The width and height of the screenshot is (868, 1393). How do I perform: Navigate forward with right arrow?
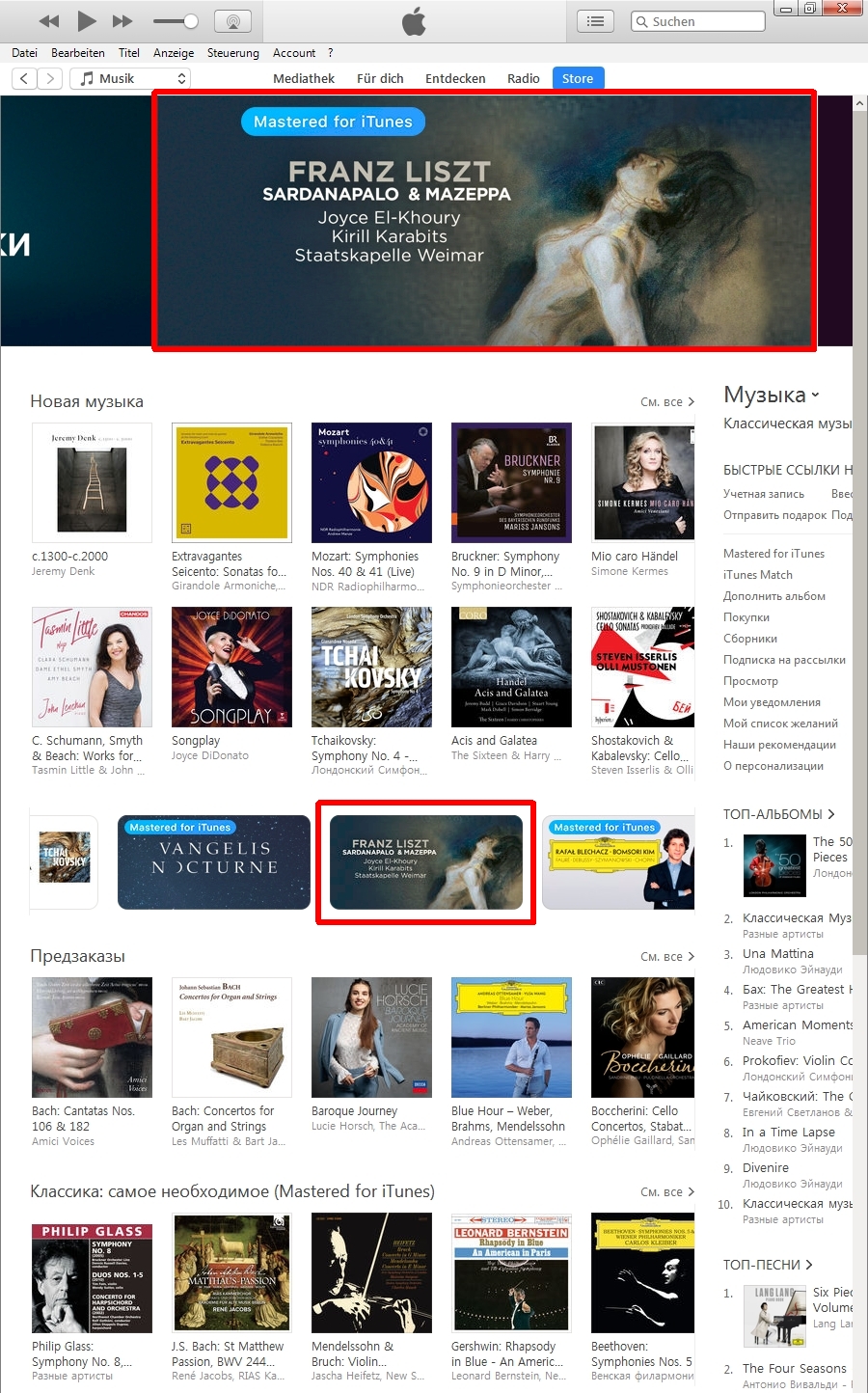[x=51, y=78]
